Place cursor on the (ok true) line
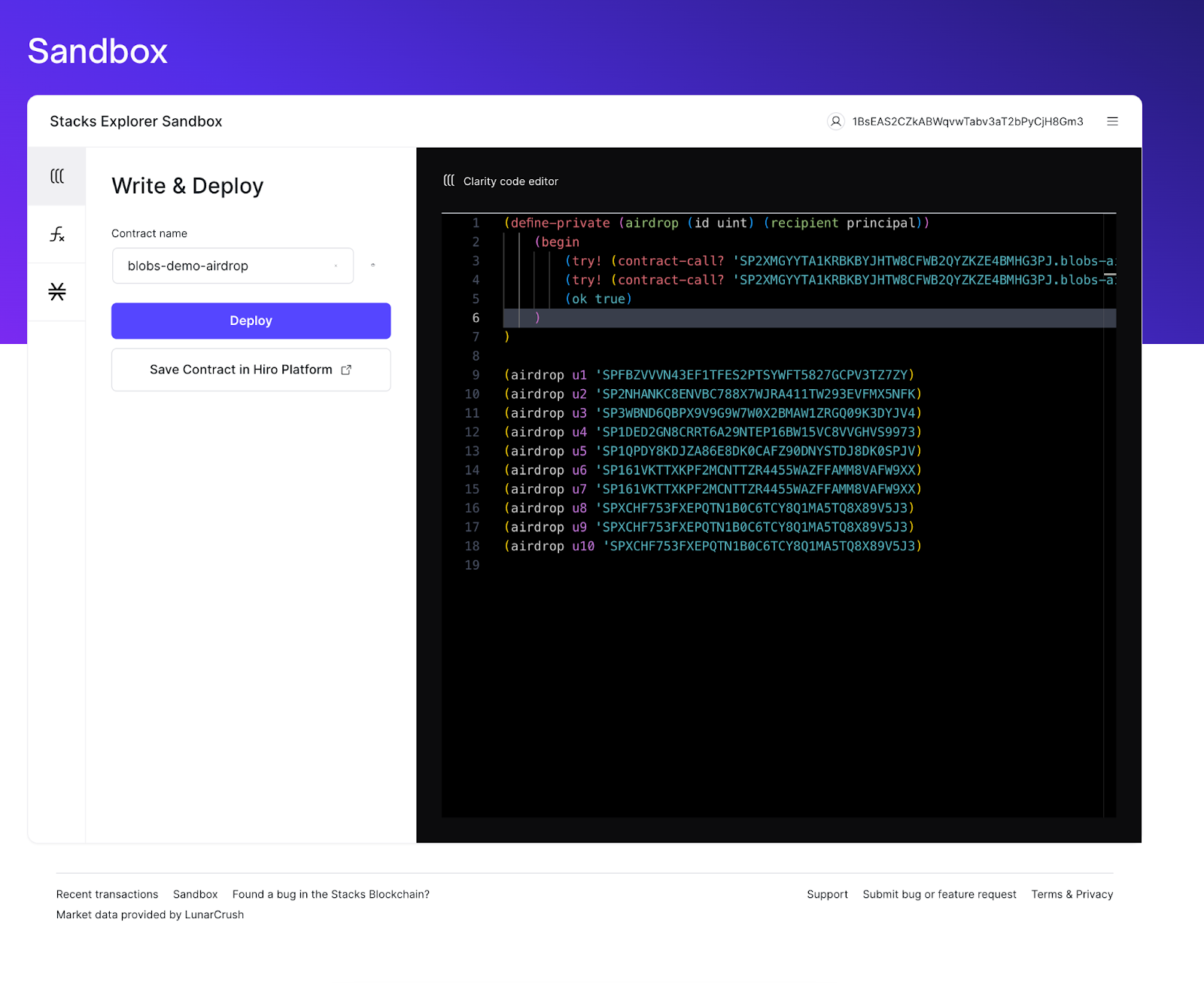The image size is (1204, 983). click(x=598, y=299)
